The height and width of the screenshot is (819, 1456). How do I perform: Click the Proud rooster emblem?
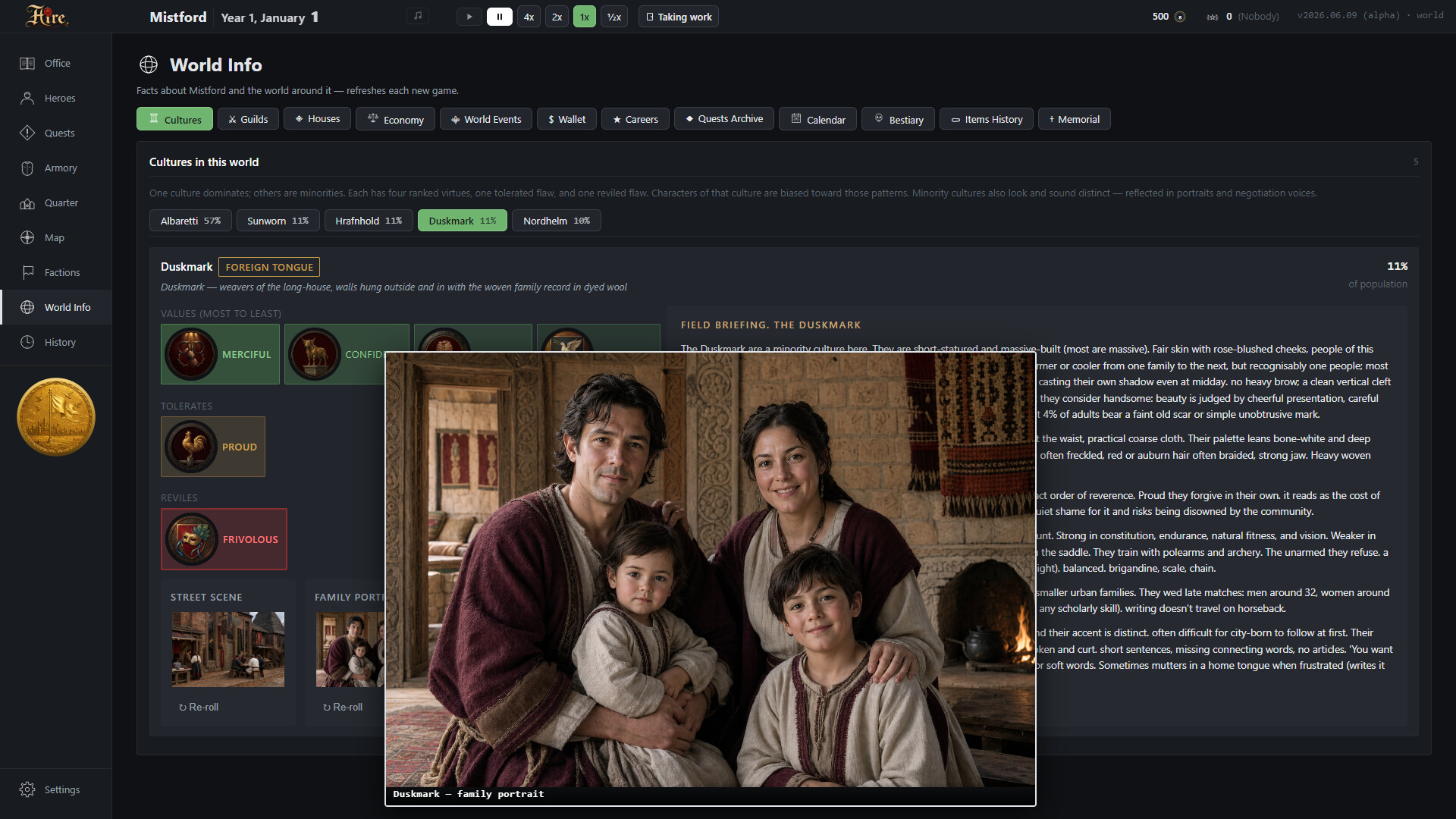coord(191,447)
